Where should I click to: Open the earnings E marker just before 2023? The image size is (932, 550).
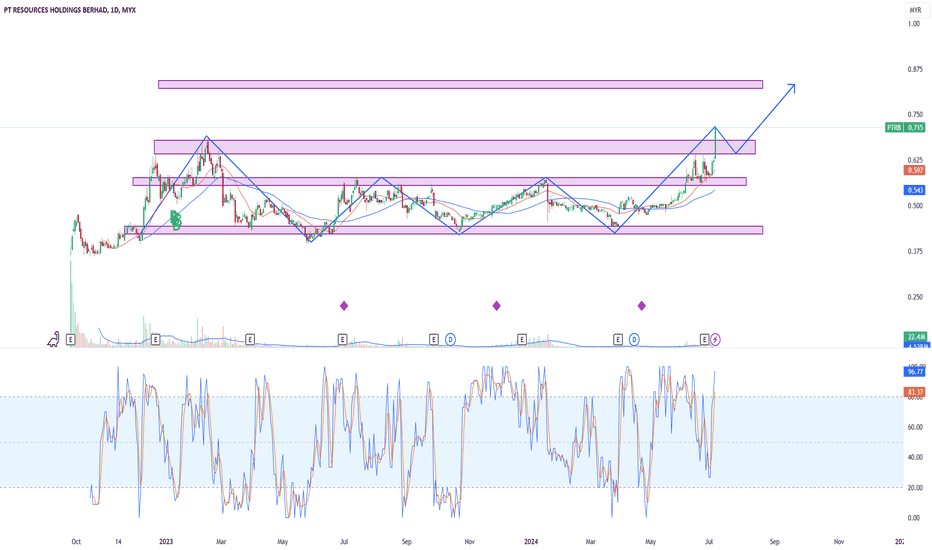point(156,340)
